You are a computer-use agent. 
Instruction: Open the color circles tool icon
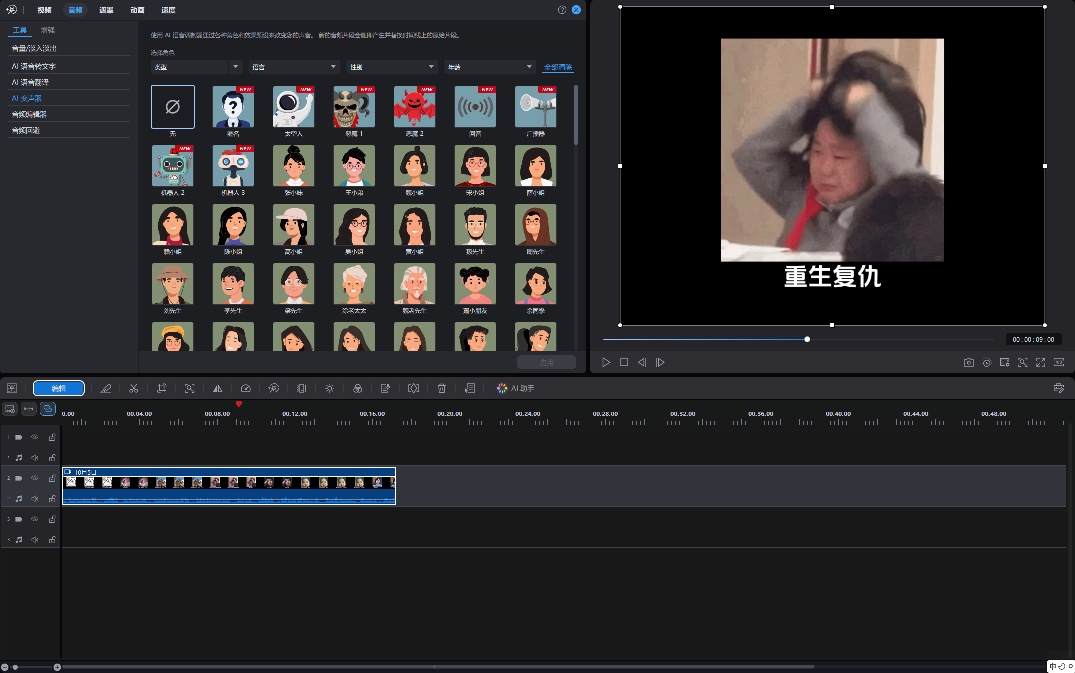click(x=357, y=389)
